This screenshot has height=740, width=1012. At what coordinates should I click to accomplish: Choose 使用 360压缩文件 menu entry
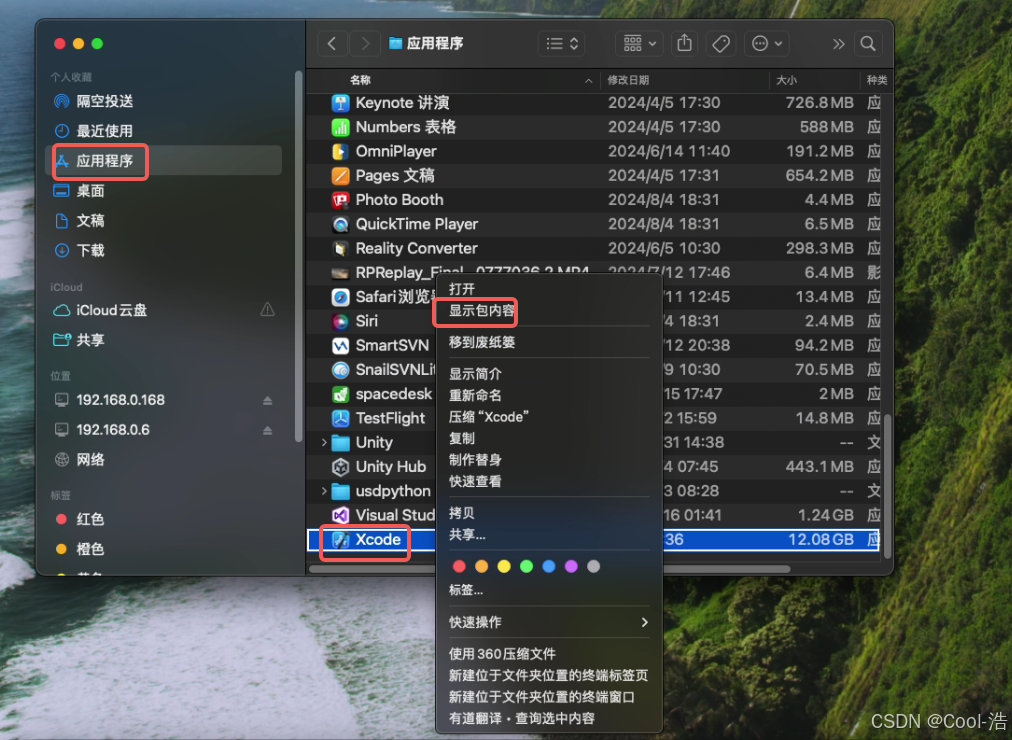coord(502,654)
